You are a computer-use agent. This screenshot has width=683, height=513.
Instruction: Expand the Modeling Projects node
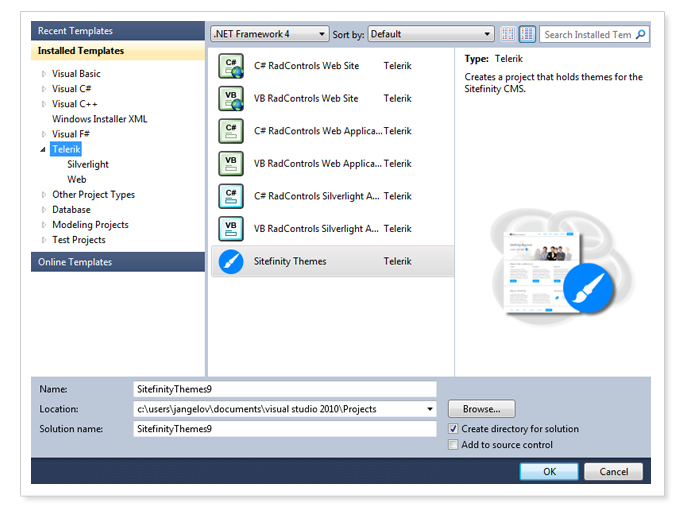(x=44, y=225)
